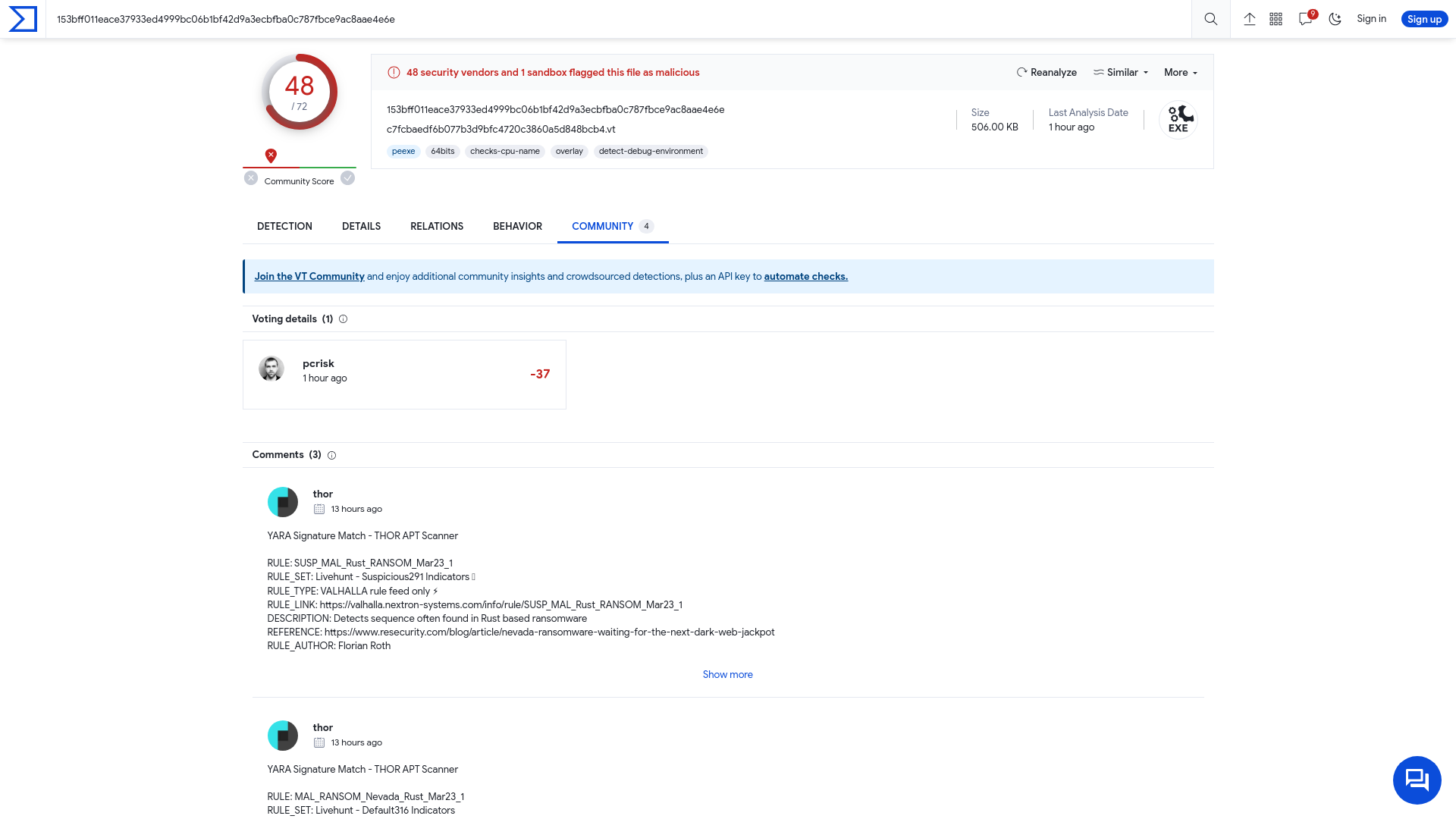This screenshot has width=1456, height=819.
Task: Click the detect-debug-environment tag
Action: click(x=651, y=152)
